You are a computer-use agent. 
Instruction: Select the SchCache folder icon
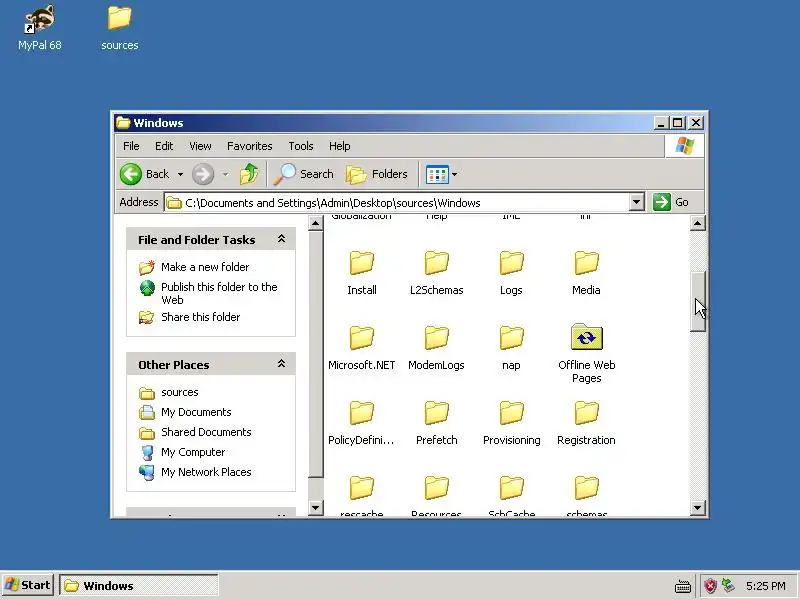coord(511,488)
